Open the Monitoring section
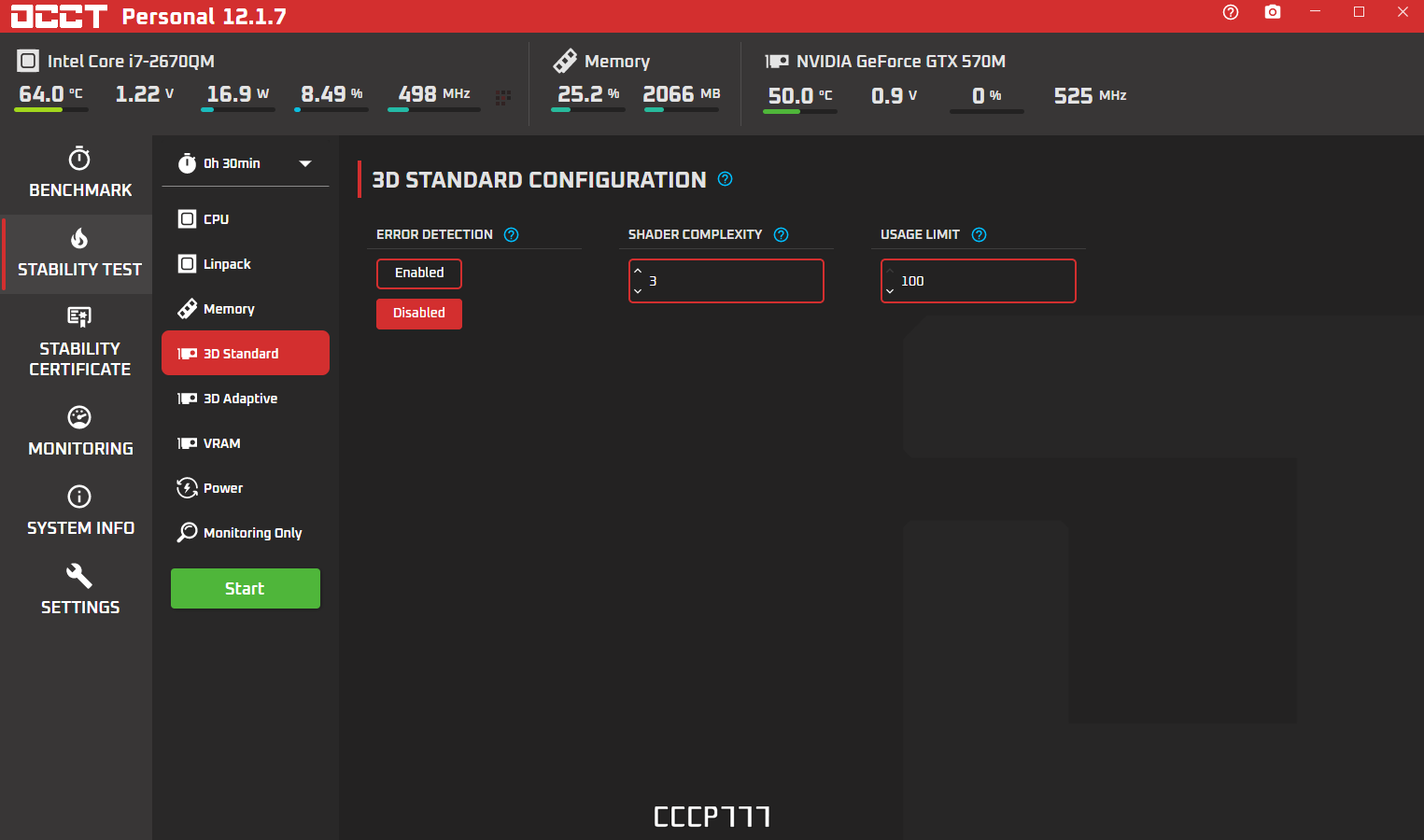The image size is (1424, 840). [78, 432]
